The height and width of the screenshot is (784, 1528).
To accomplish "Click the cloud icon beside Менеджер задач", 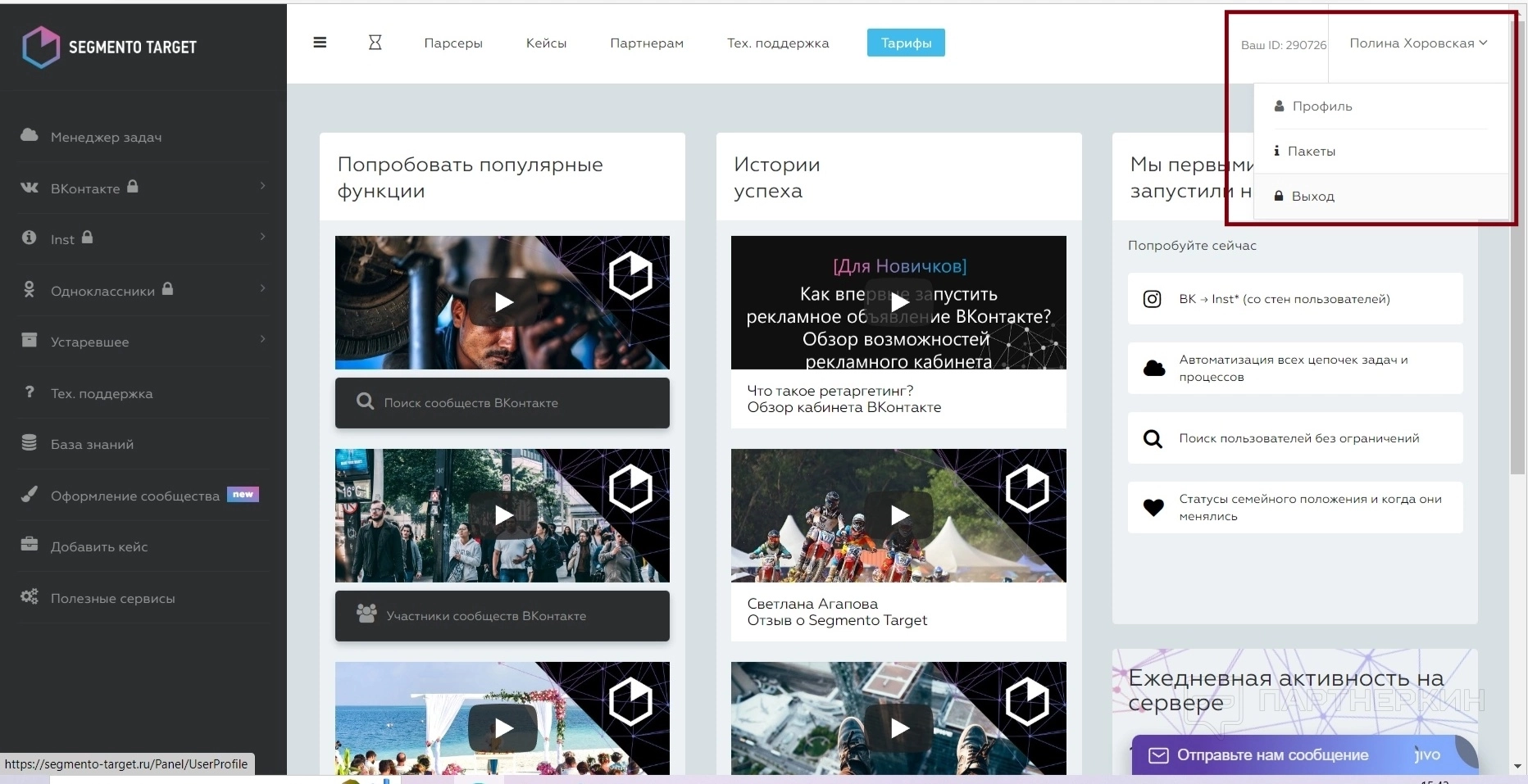I will (30, 135).
